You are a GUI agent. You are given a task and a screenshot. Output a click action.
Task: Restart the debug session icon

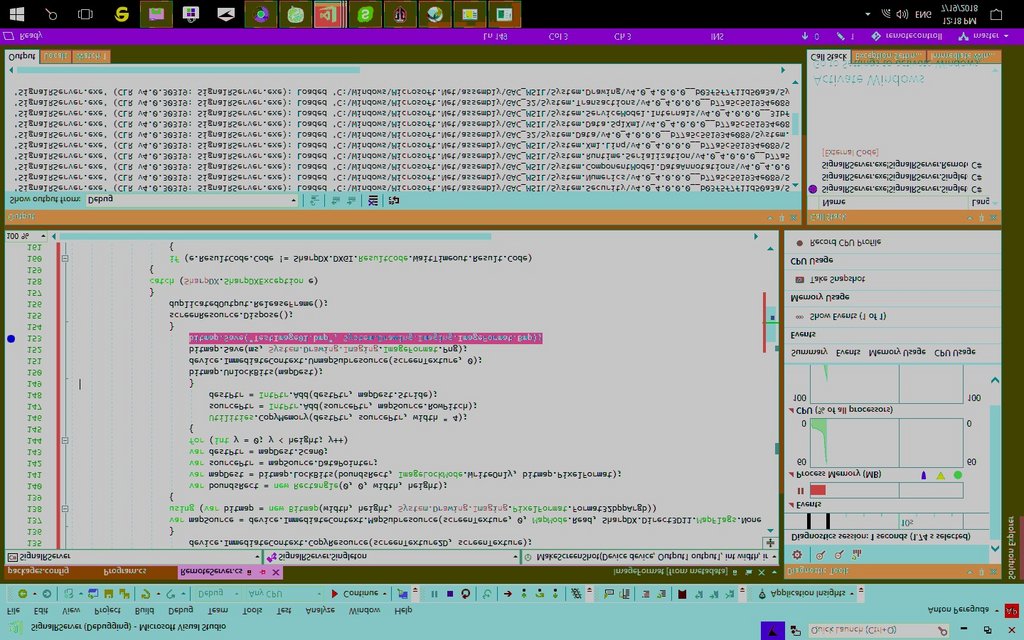pyautogui.click(x=466, y=594)
